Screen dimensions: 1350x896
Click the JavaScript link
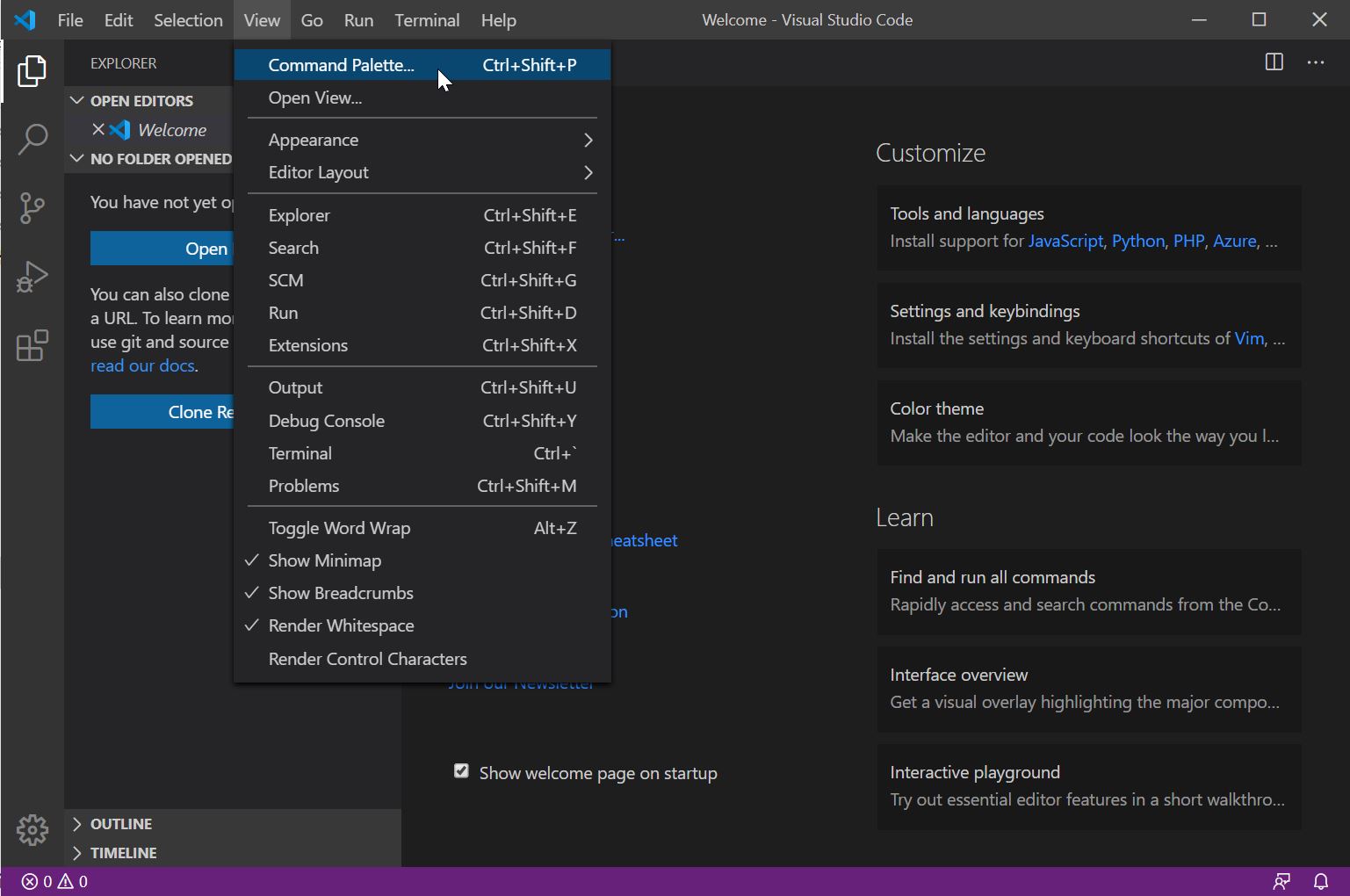point(1065,241)
